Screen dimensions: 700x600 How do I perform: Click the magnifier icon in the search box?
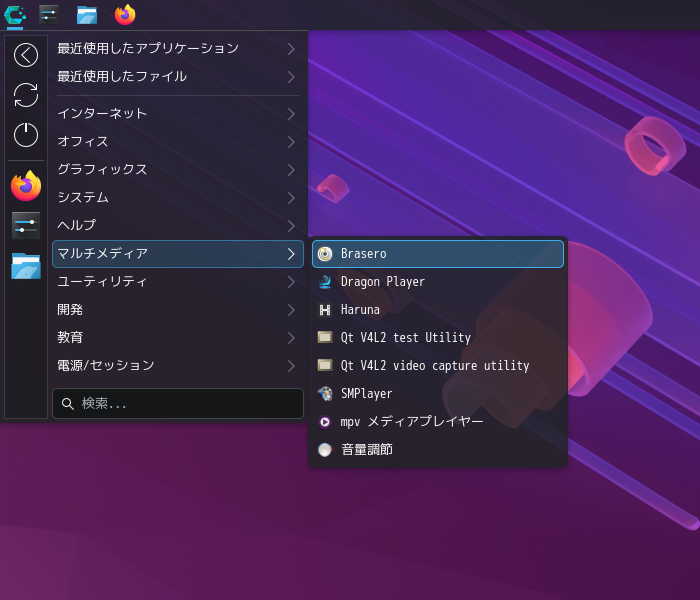click(x=67, y=404)
